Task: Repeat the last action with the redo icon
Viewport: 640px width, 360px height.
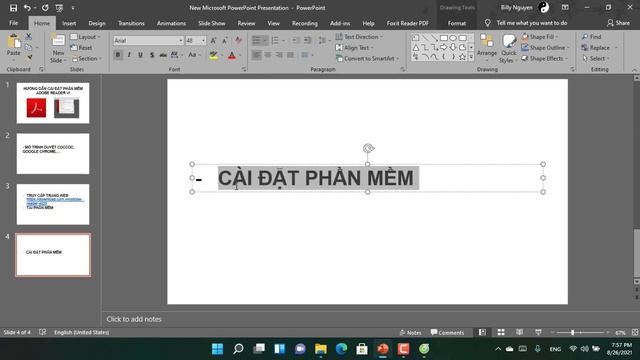Action: point(45,8)
